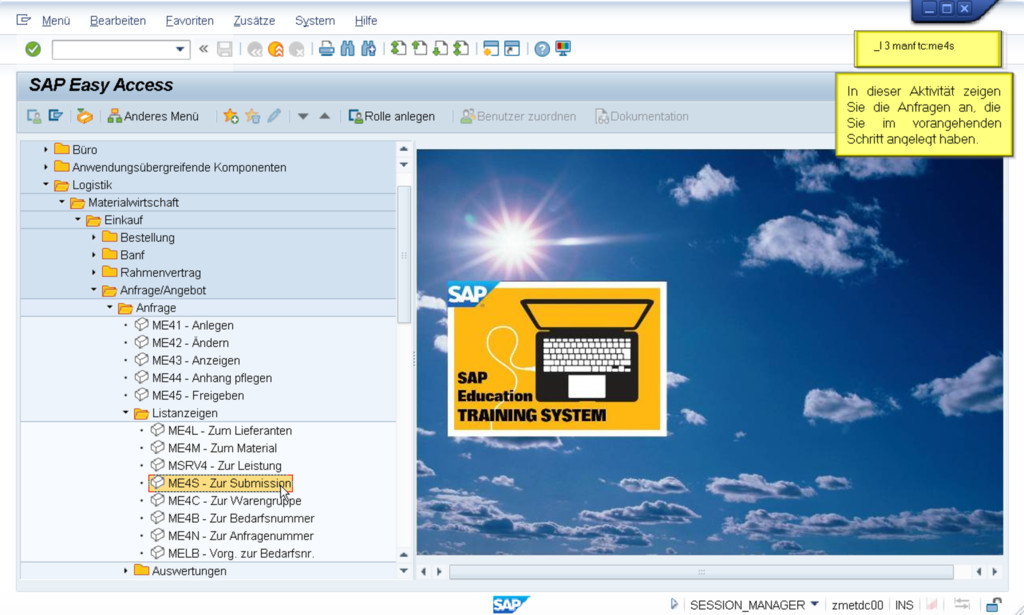Click the lock icon in status bar
Viewport: 1024px width, 615px height.
993,604
